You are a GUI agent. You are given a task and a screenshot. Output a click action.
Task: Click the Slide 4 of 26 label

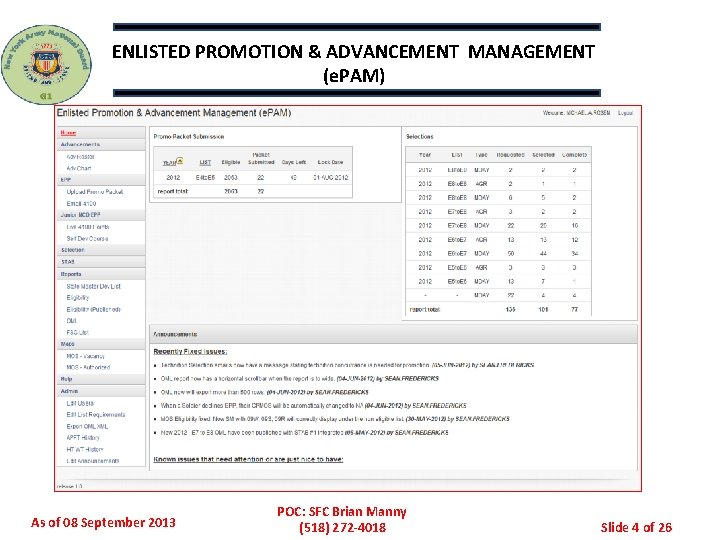636,527
